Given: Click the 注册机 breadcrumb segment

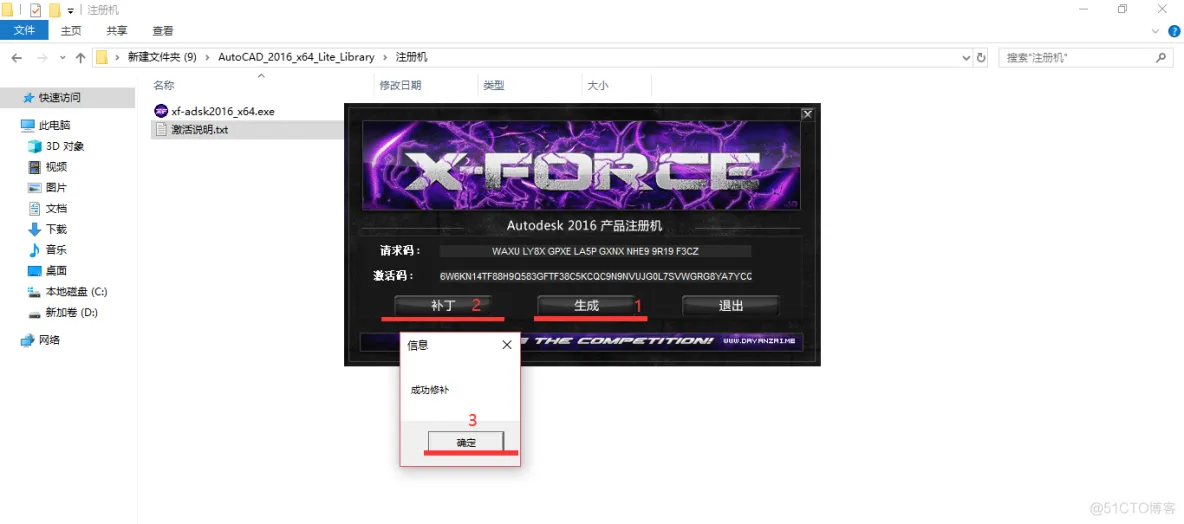Looking at the screenshot, I should [412, 57].
